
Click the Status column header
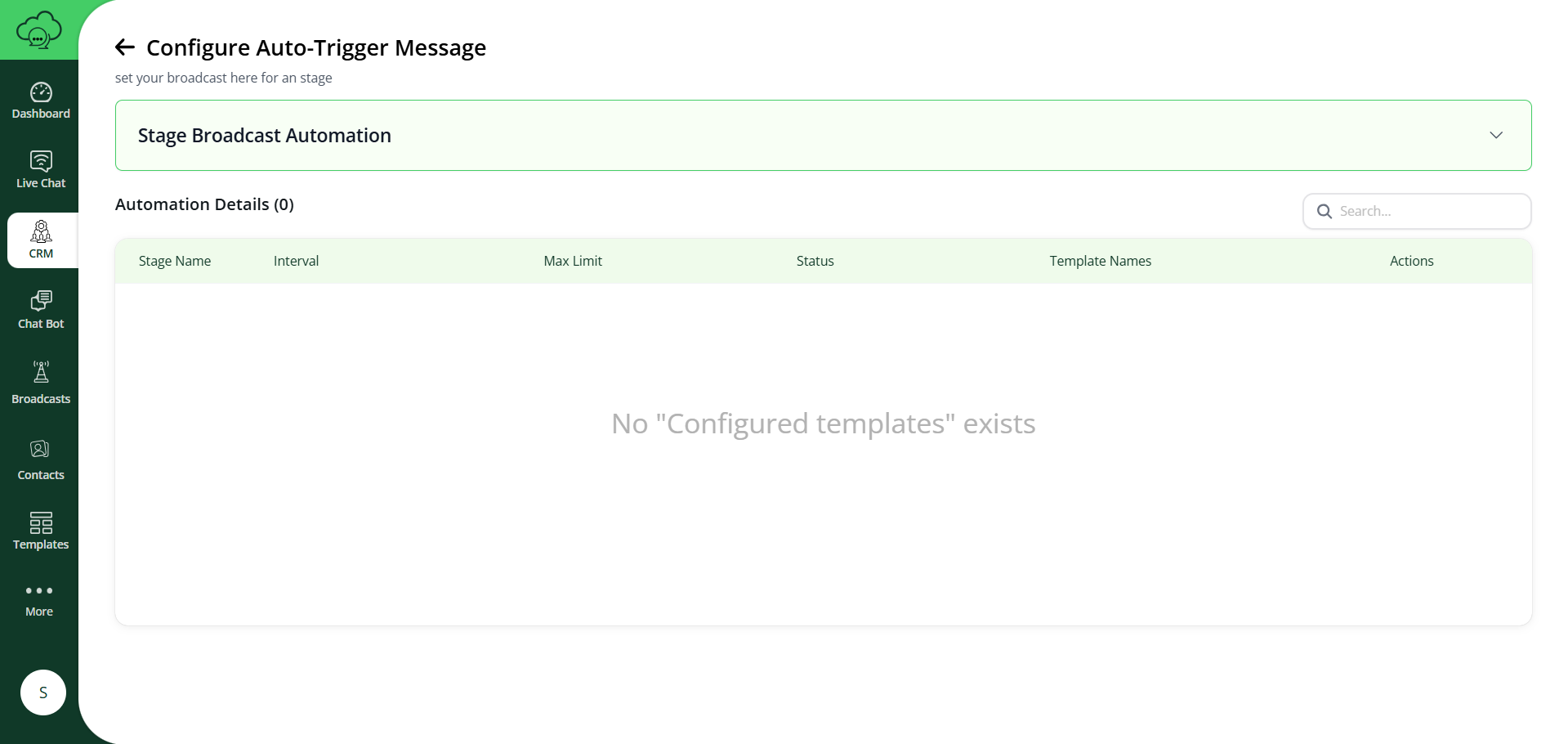(x=815, y=261)
